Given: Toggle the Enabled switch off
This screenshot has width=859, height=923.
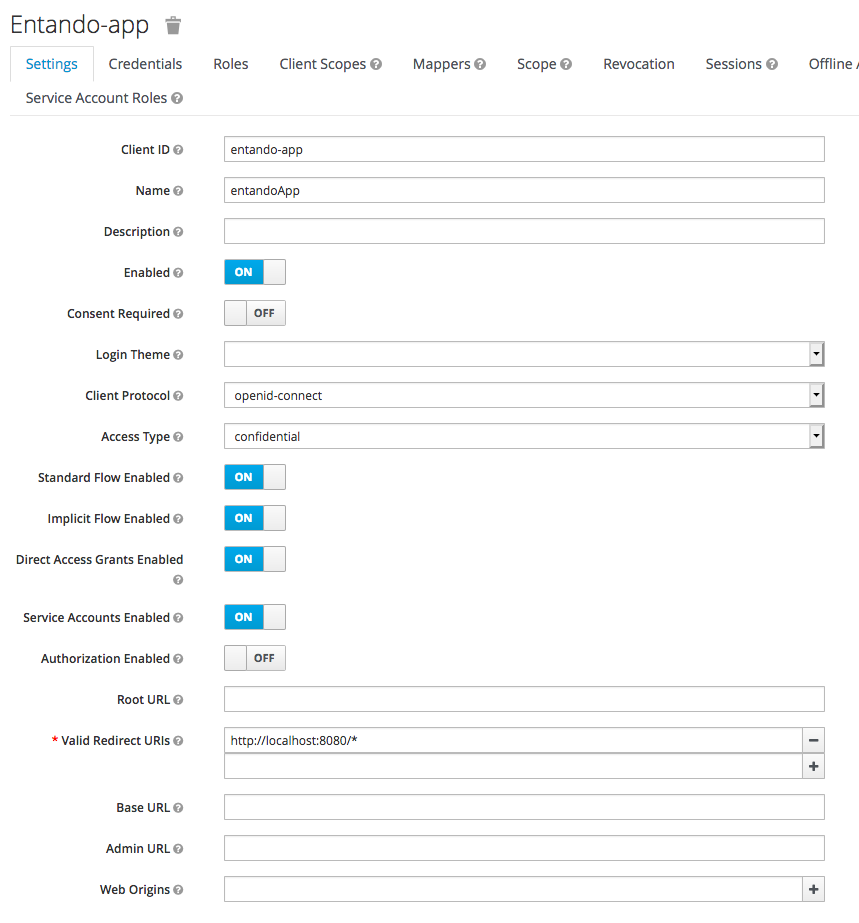Looking at the screenshot, I should (x=255, y=272).
